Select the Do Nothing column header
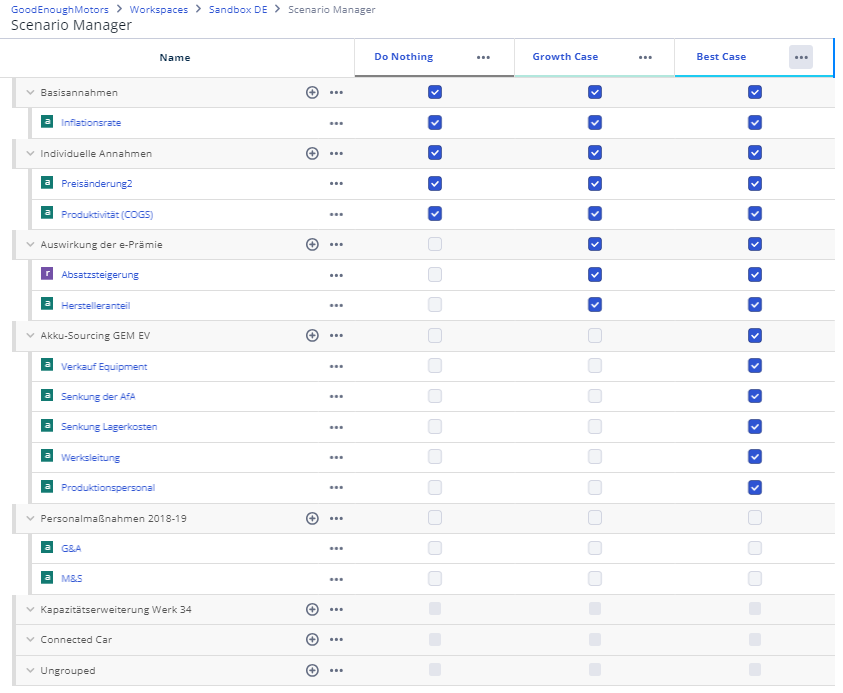 (x=403, y=57)
